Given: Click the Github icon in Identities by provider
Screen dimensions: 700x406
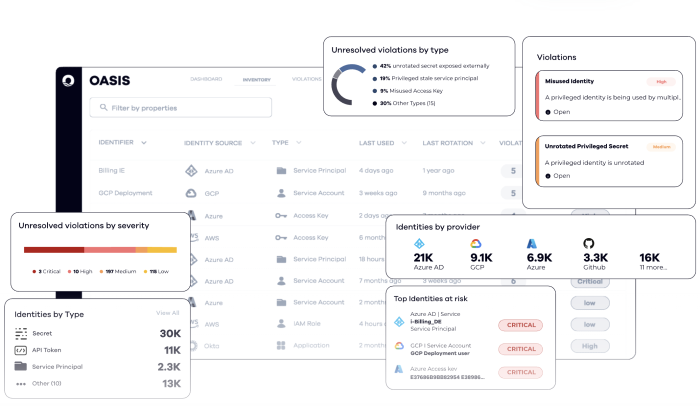Looking at the screenshot, I should coord(590,243).
